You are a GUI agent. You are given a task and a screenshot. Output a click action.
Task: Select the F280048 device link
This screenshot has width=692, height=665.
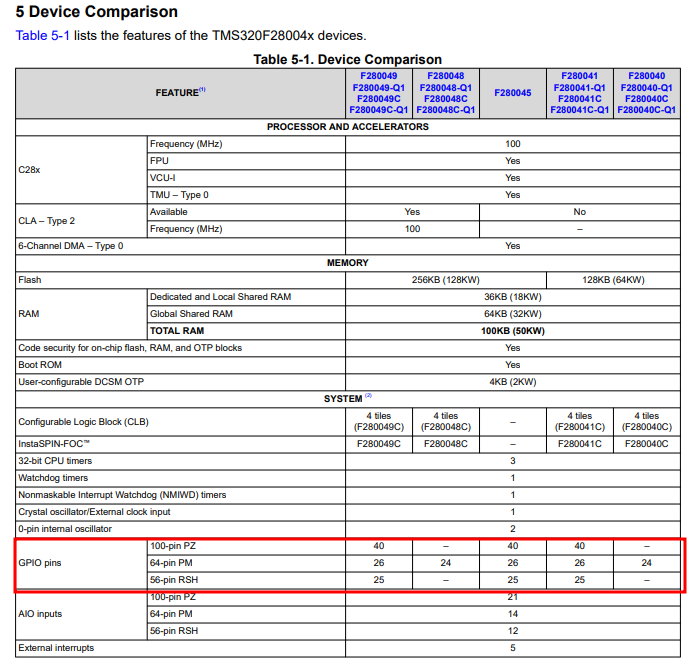coord(445,75)
